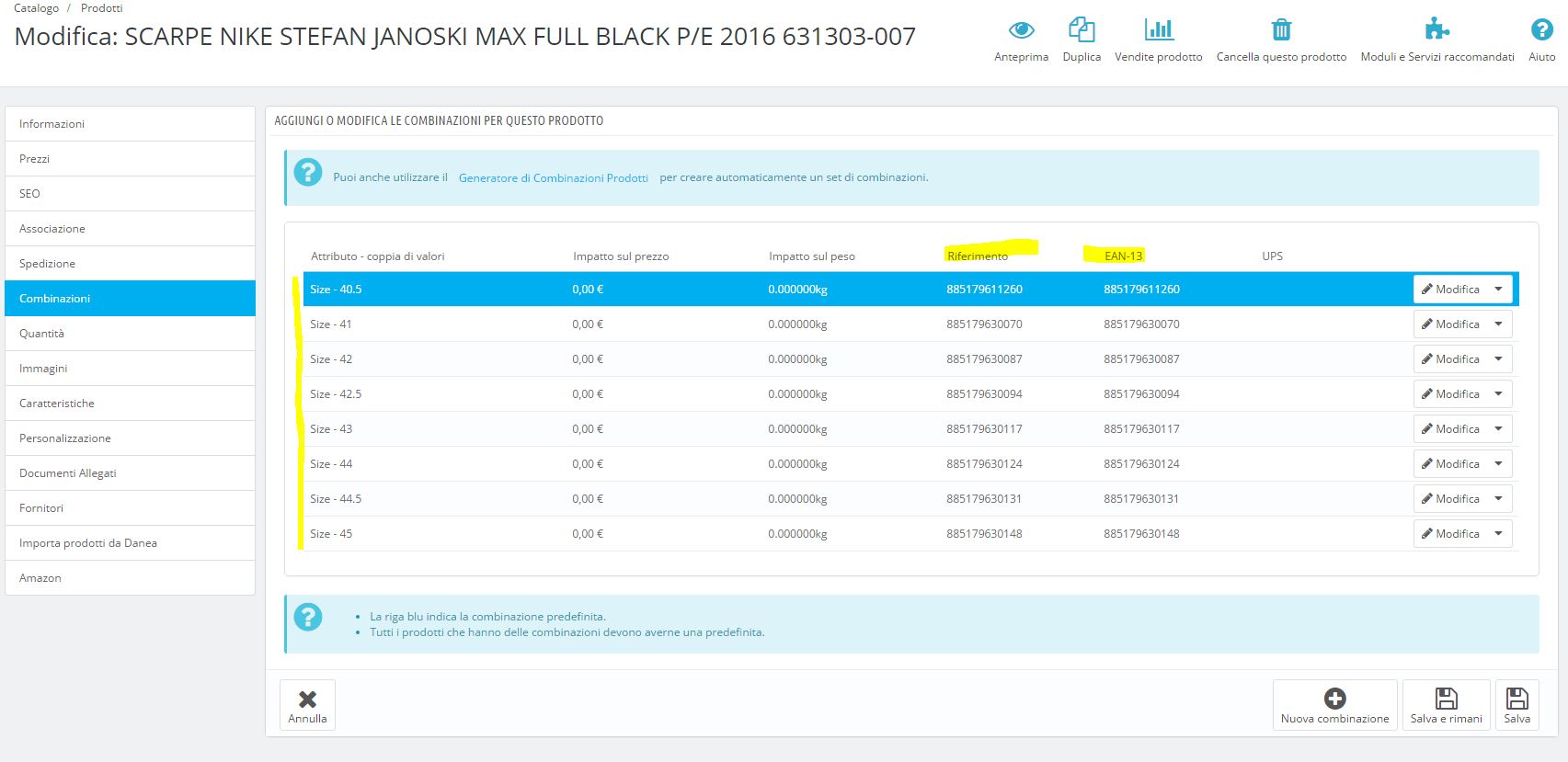
Task: Switch to the SEO tab
Action: tap(130, 194)
